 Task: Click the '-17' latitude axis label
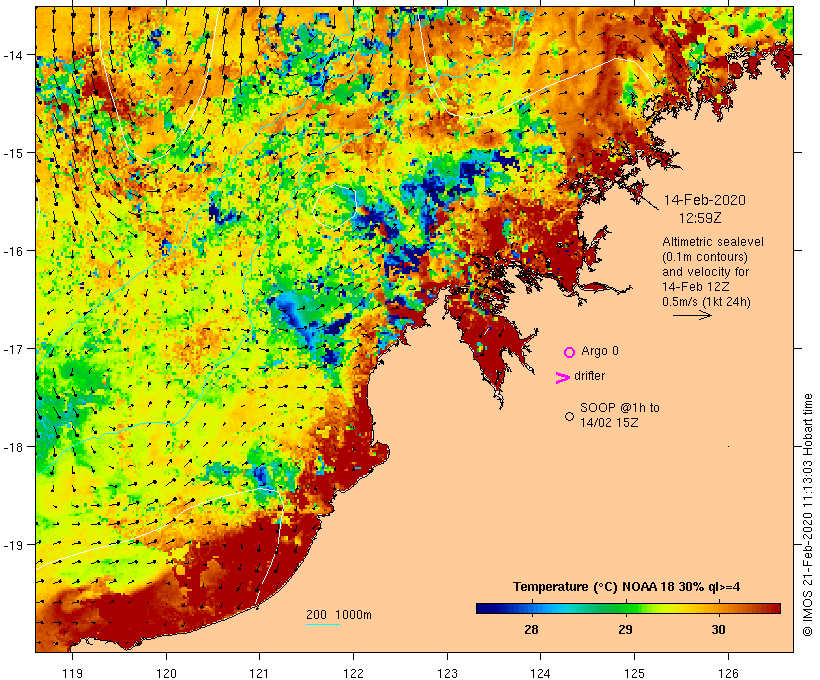12,348
